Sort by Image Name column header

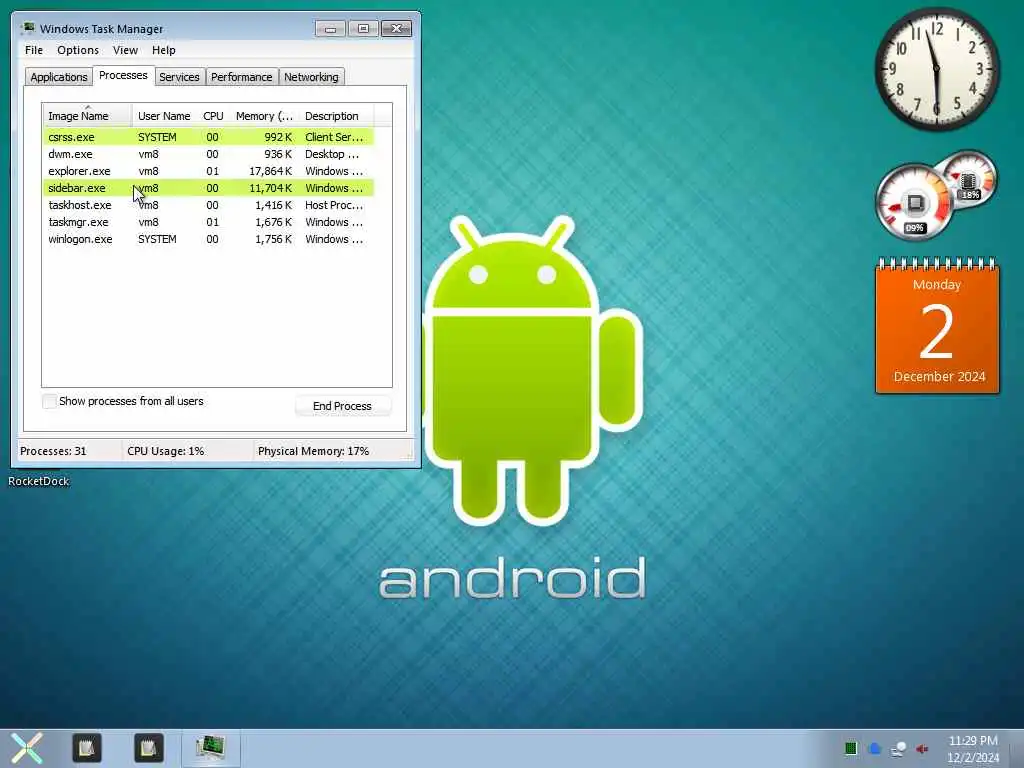pos(87,116)
